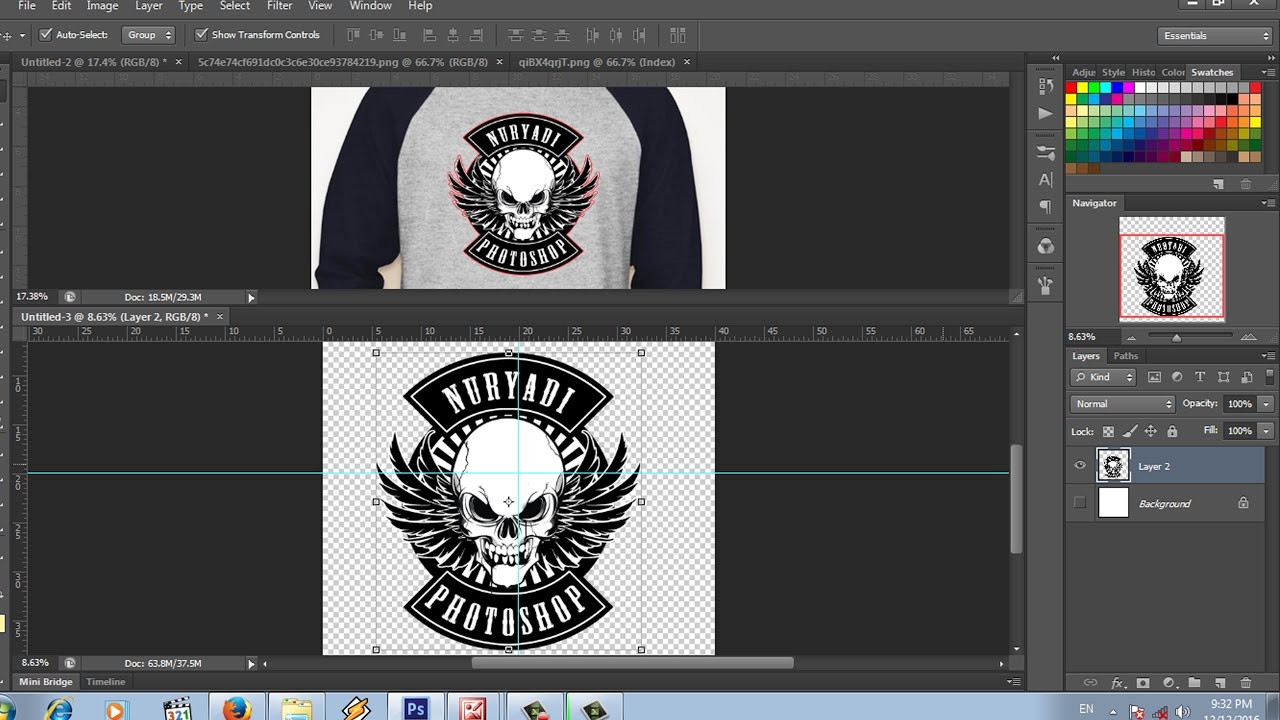The height and width of the screenshot is (720, 1280).
Task: Create new fill or adjustment layer
Action: pos(1169,683)
